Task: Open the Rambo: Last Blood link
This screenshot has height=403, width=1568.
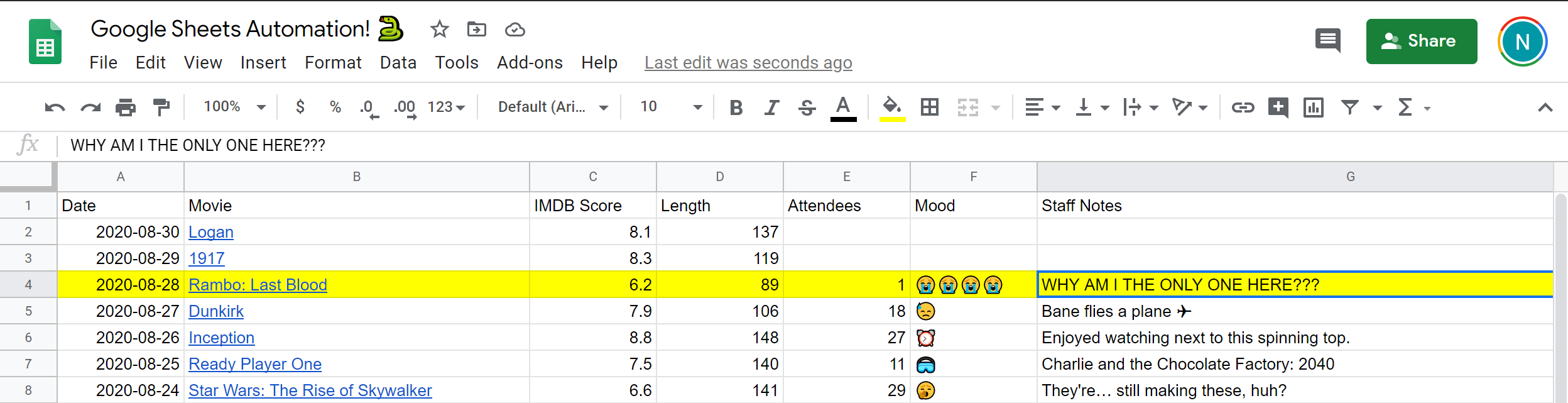Action: [258, 285]
